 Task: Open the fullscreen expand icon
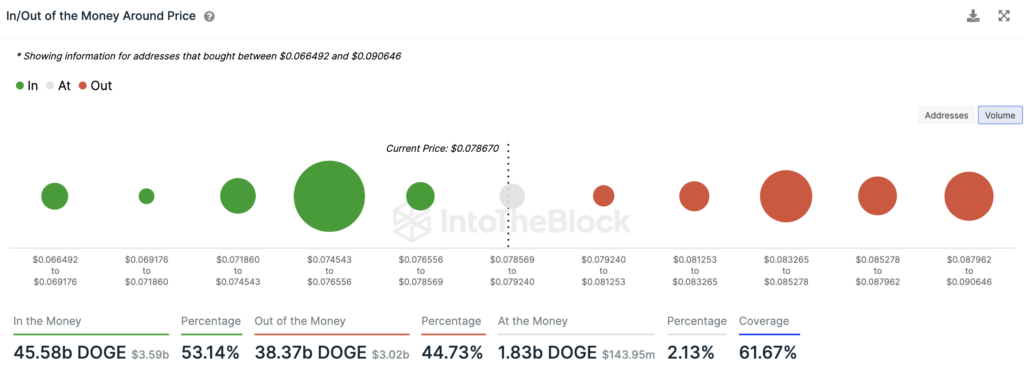[x=1004, y=16]
